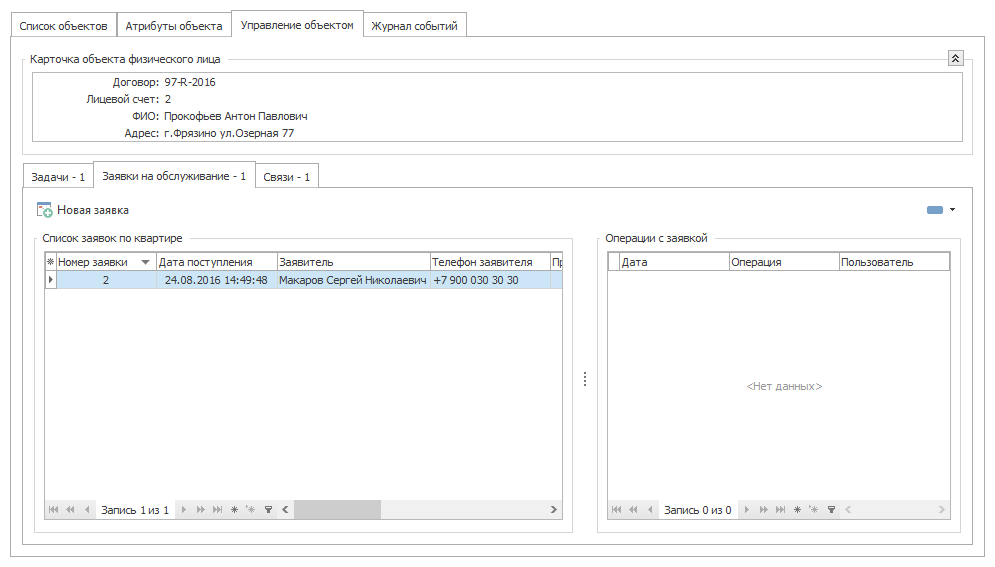Select the Управление объектом tab
This screenshot has height=567, width=995.
pyautogui.click(x=297, y=25)
